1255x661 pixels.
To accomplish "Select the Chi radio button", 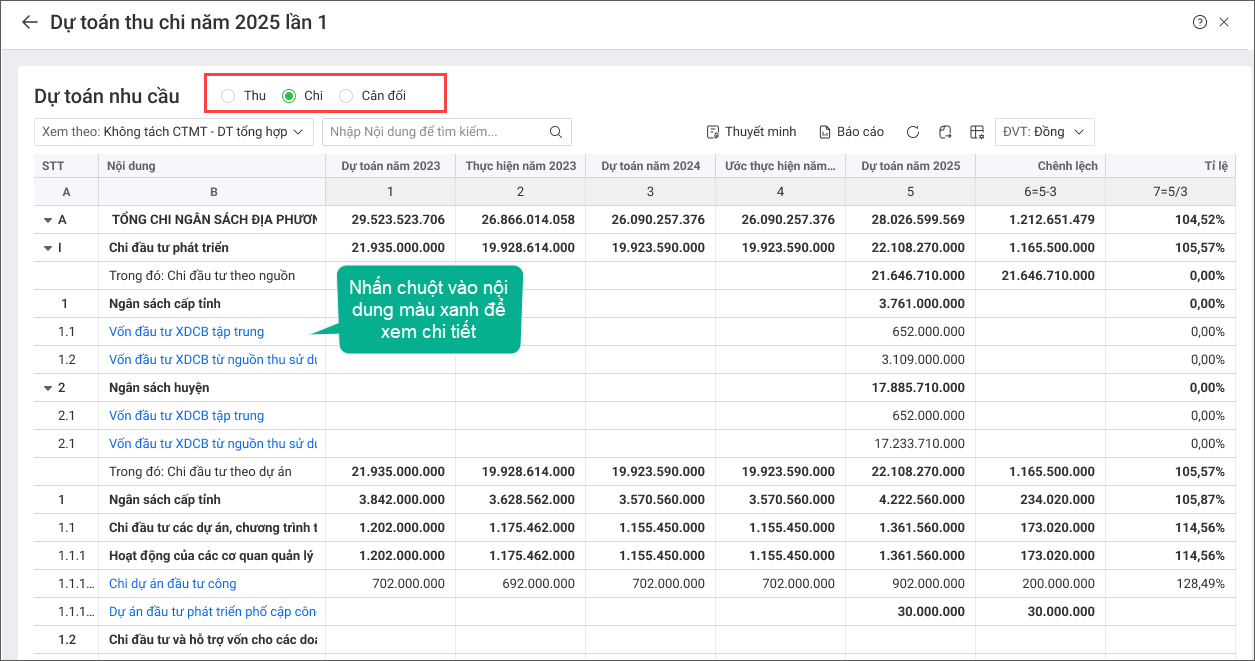I will pyautogui.click(x=289, y=96).
